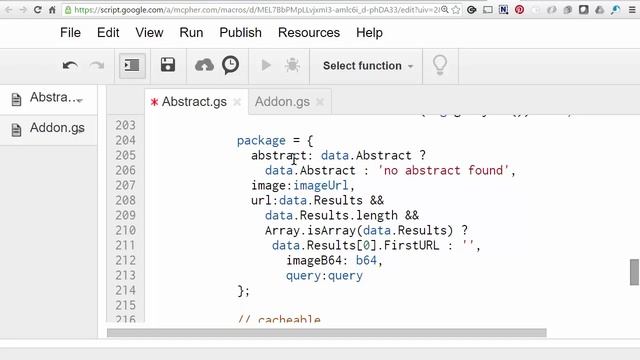Click the '// cacheable' comment
Image resolution: width=640 pixels, height=360 pixels.
point(279,319)
